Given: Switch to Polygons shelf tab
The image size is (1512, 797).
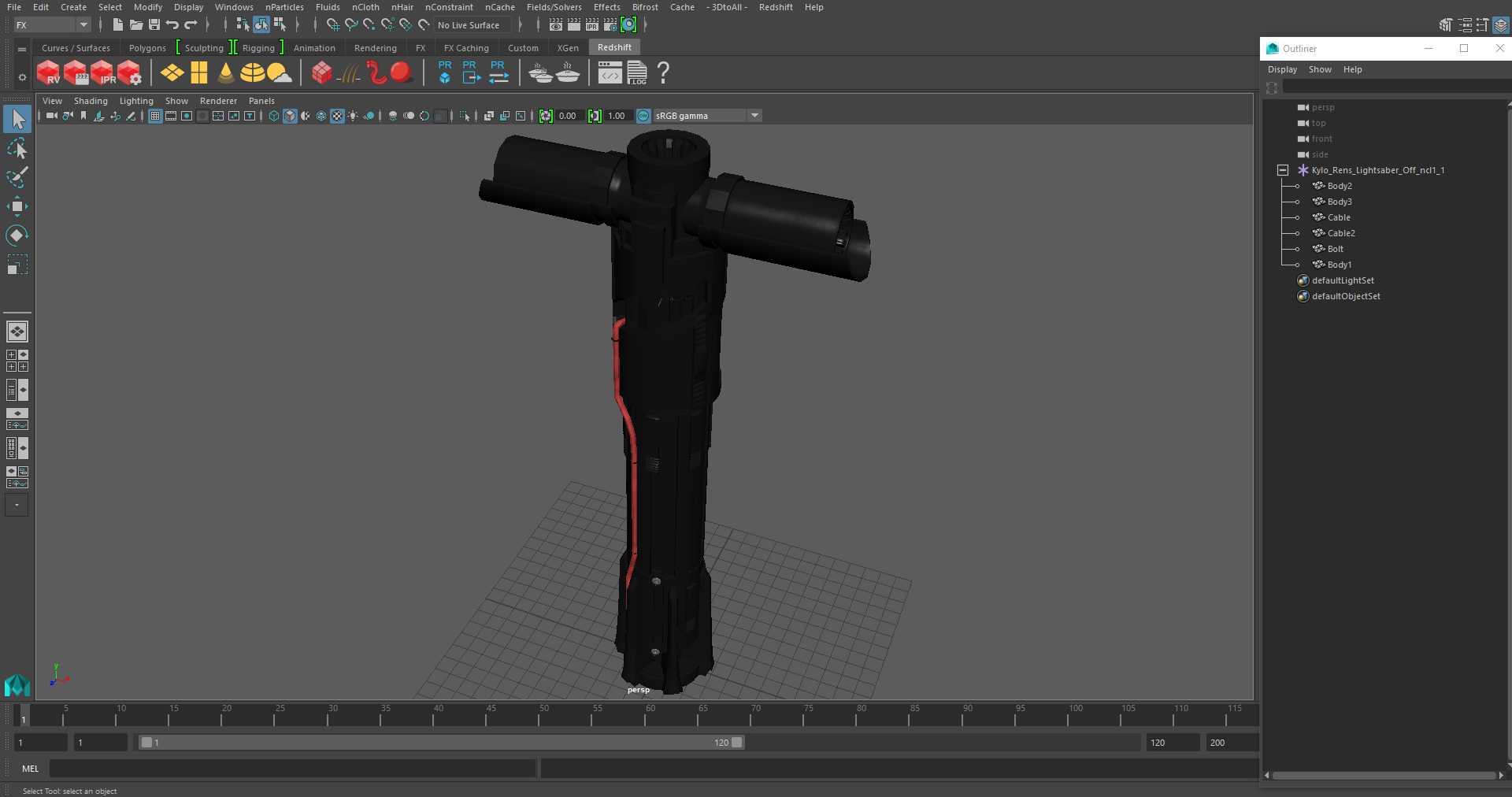Looking at the screenshot, I should tap(147, 48).
